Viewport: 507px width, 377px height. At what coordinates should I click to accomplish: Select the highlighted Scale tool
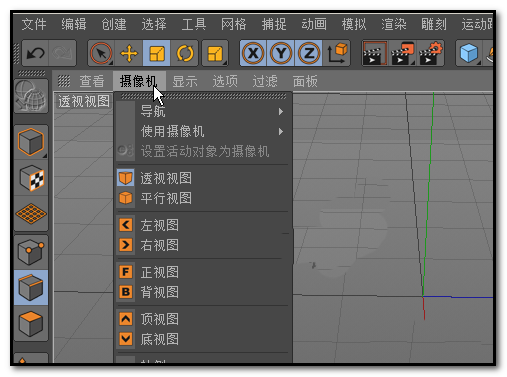[156, 53]
